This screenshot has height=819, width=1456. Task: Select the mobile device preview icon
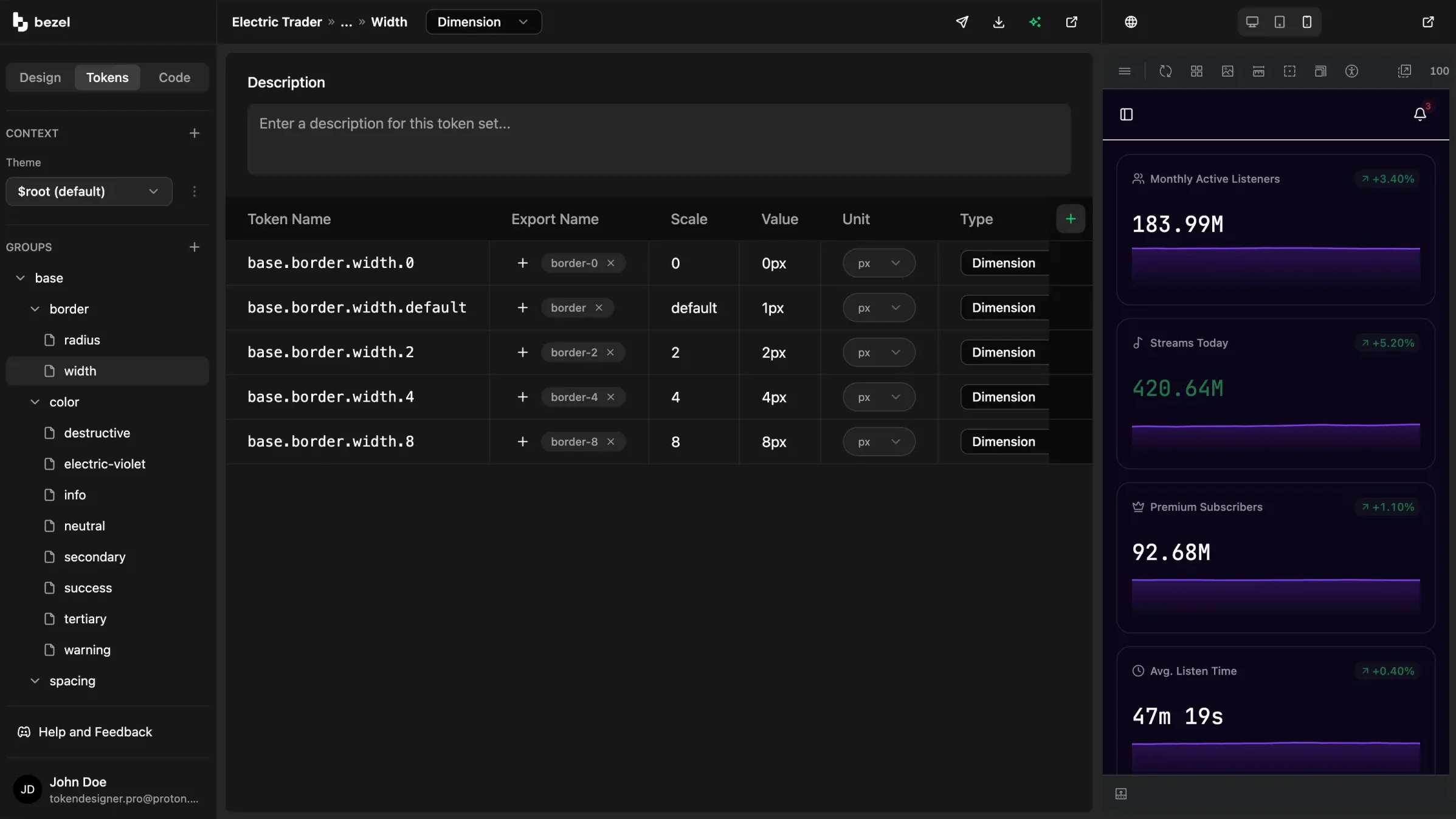(1306, 22)
